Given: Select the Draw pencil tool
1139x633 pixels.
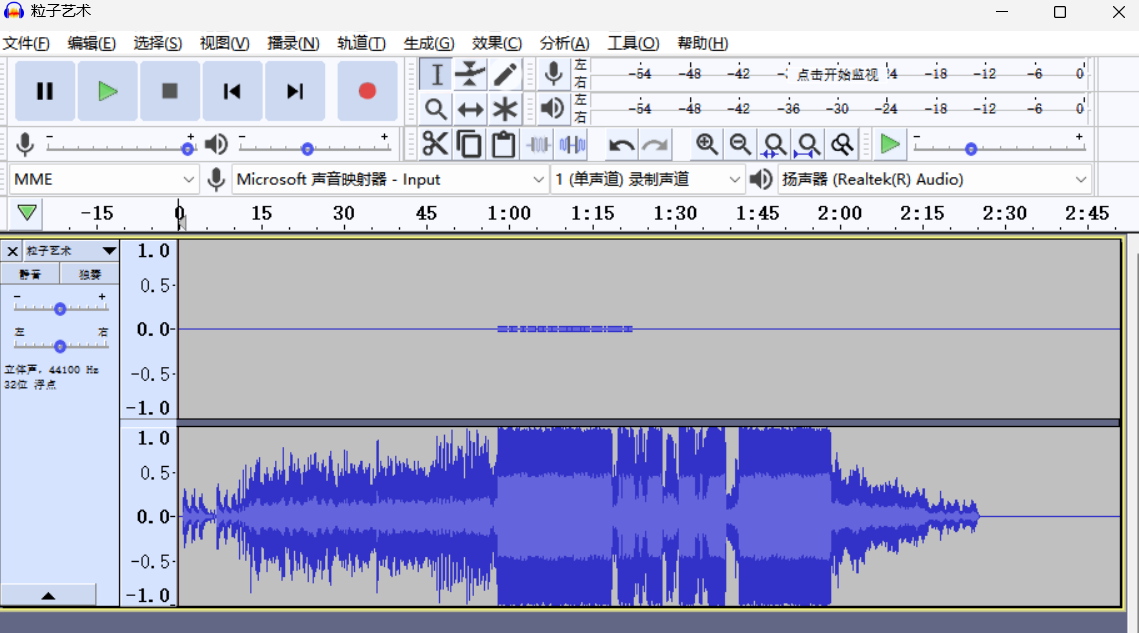Looking at the screenshot, I should [505, 75].
